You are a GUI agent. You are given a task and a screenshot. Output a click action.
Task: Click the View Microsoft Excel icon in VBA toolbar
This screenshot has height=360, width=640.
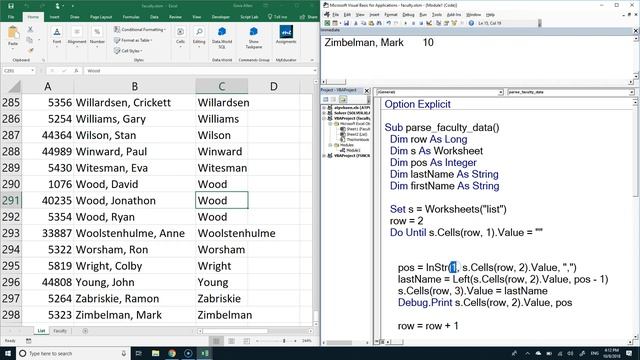point(327,23)
